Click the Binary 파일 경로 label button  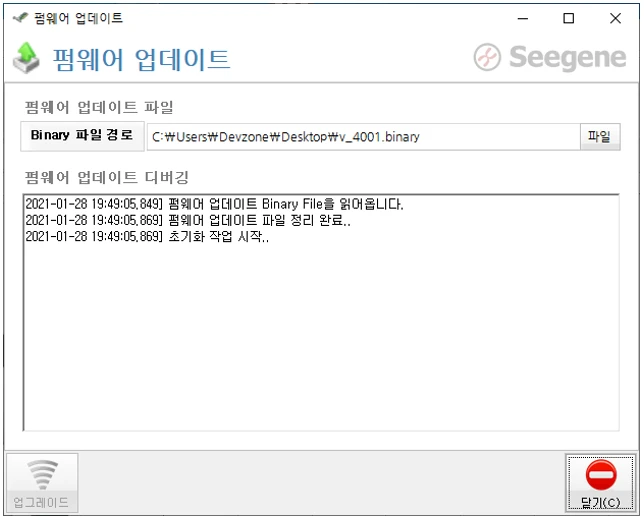coord(82,136)
